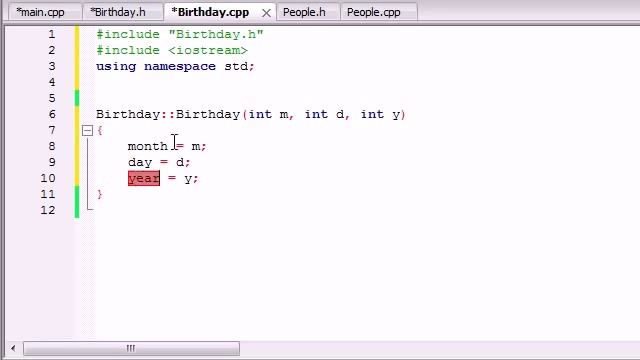Click the parameter d on line 6
Viewport: 640px width, 360px height.
pyautogui.click(x=340, y=114)
